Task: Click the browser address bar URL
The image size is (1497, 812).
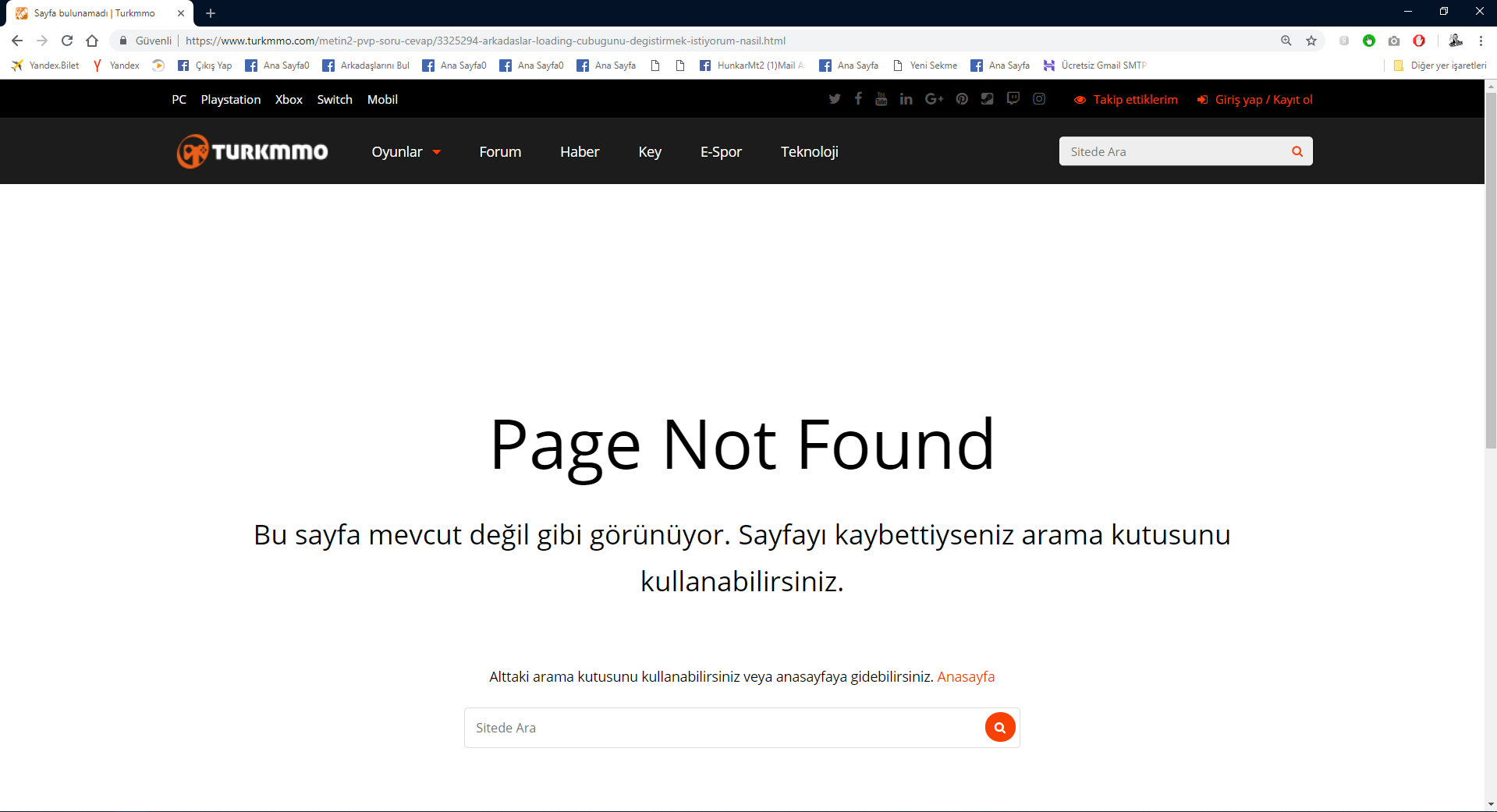Action: (x=485, y=41)
